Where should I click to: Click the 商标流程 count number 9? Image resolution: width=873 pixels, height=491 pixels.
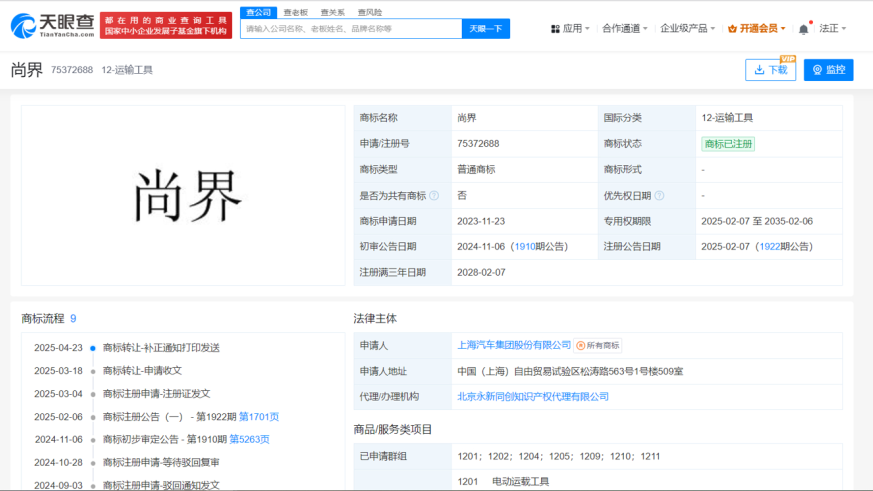73,318
